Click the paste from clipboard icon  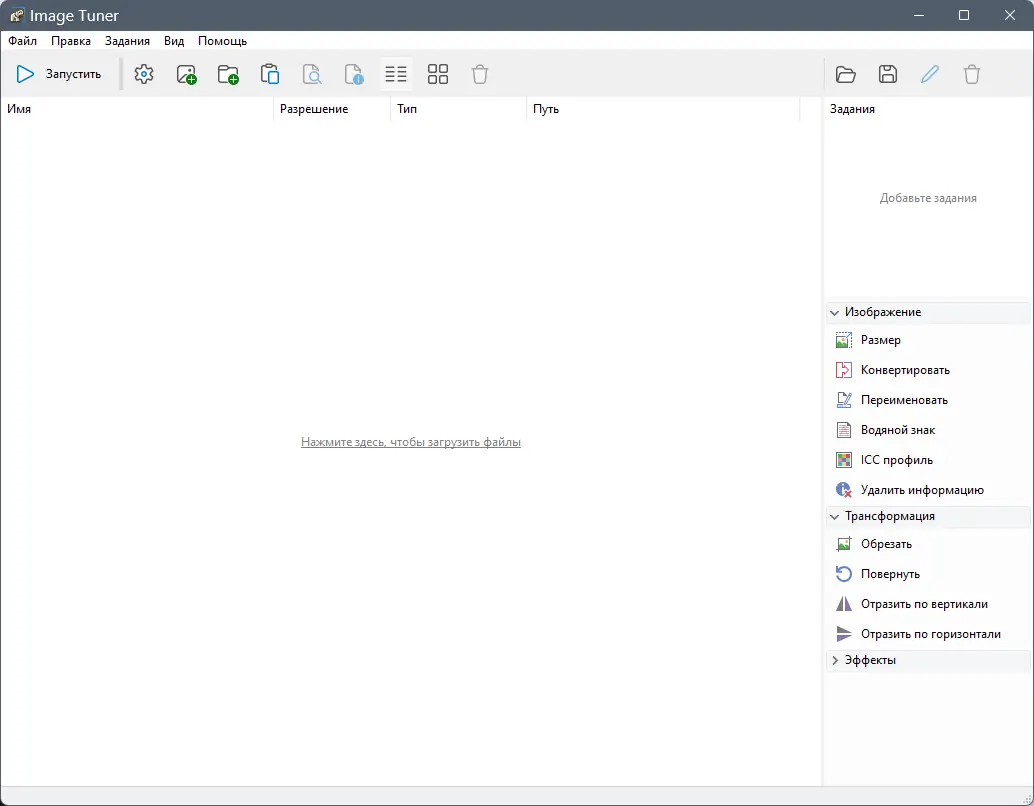point(270,74)
